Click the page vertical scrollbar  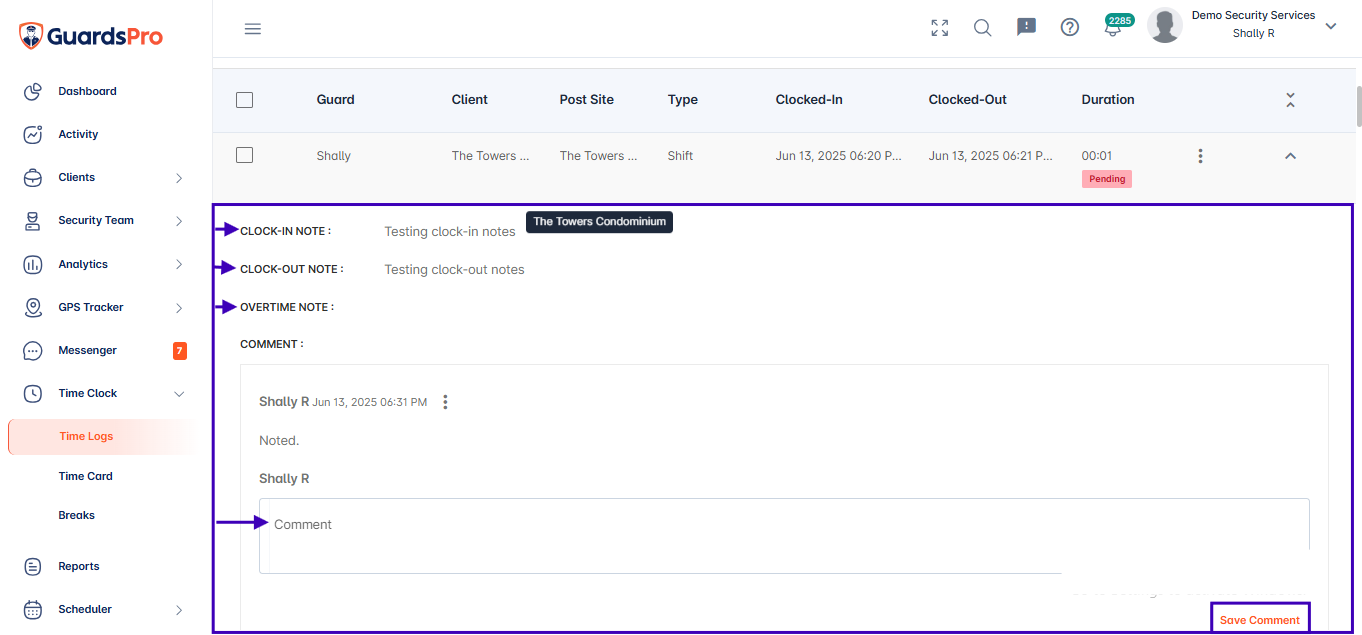tap(1358, 106)
